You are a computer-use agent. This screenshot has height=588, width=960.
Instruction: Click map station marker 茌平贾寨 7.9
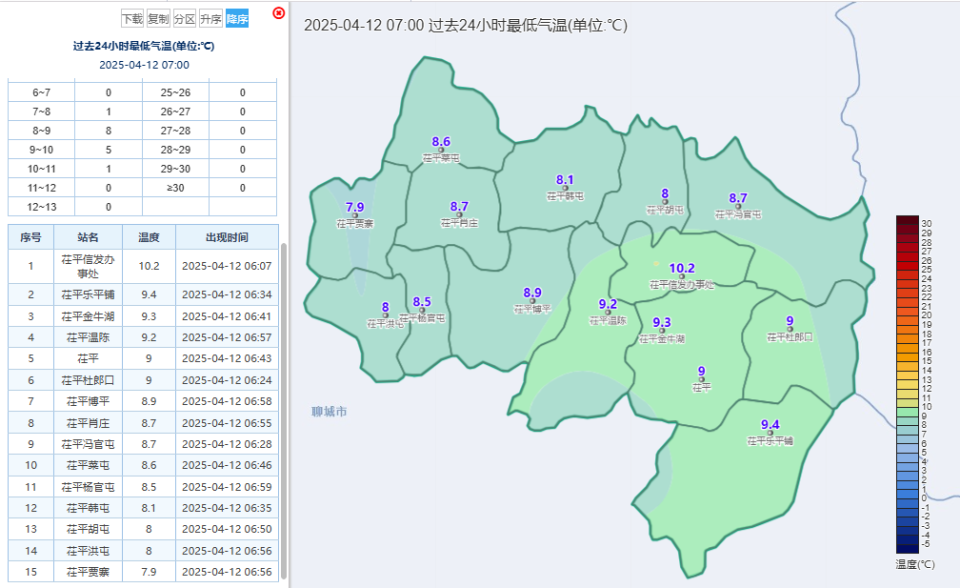[355, 216]
